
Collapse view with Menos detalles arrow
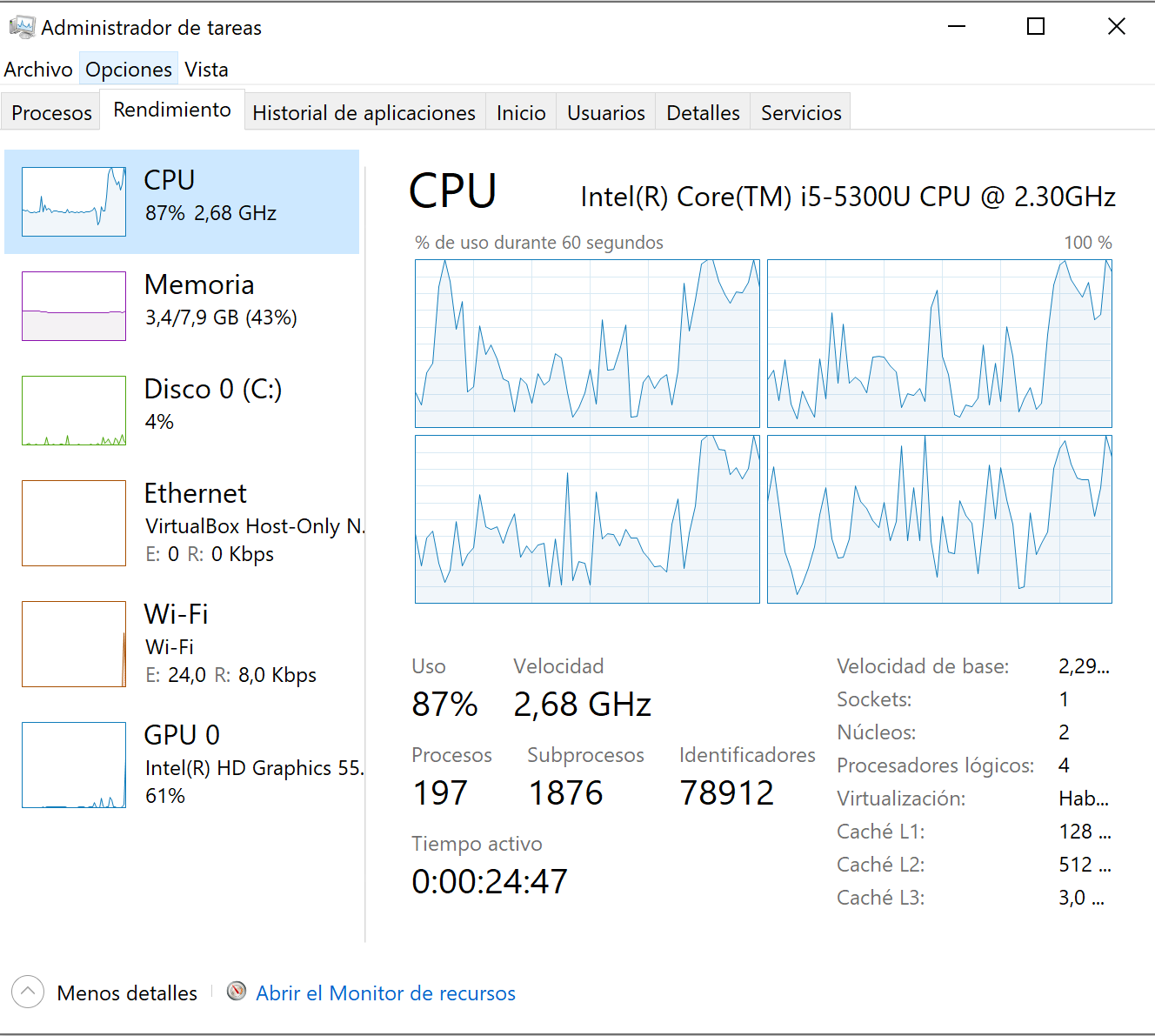pyautogui.click(x=28, y=992)
